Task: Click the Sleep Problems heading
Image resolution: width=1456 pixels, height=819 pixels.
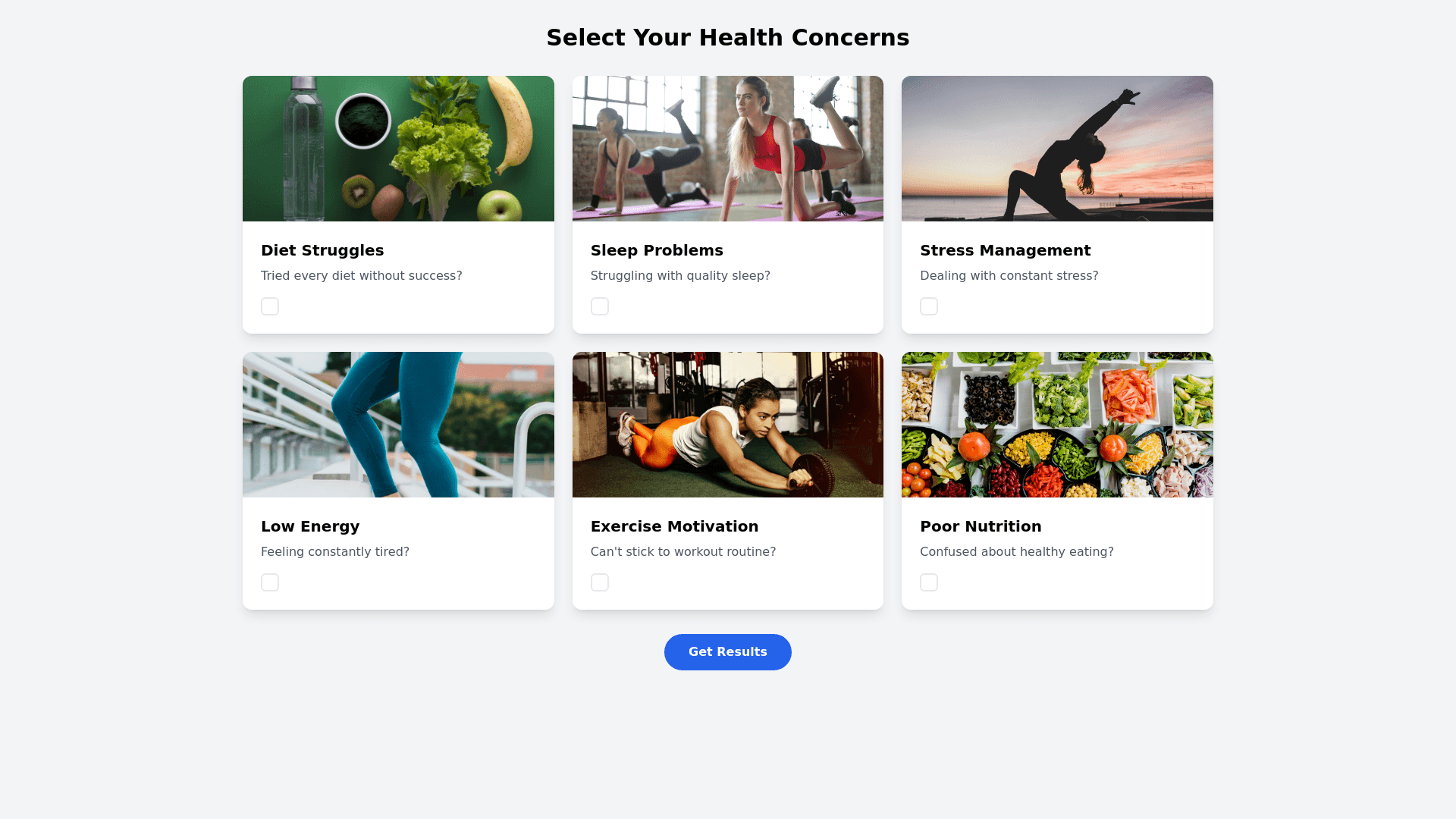Action: [657, 250]
